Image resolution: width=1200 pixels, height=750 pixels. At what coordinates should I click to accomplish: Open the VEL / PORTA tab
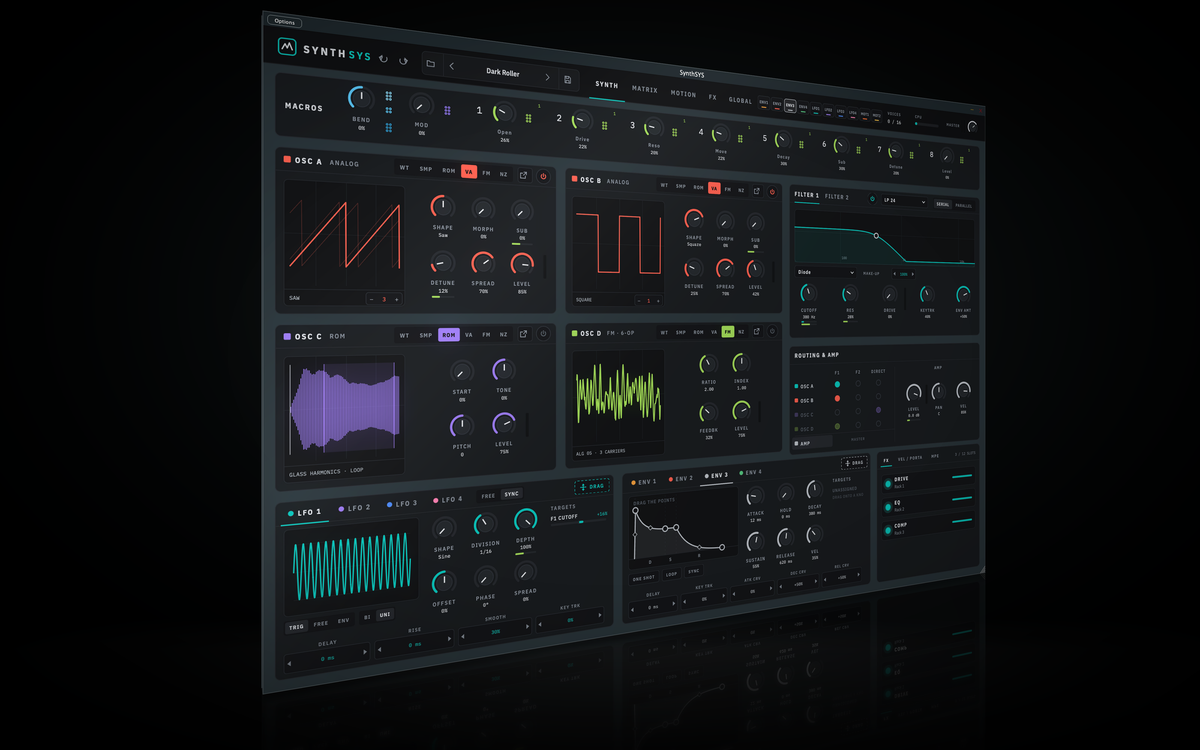tap(909, 459)
